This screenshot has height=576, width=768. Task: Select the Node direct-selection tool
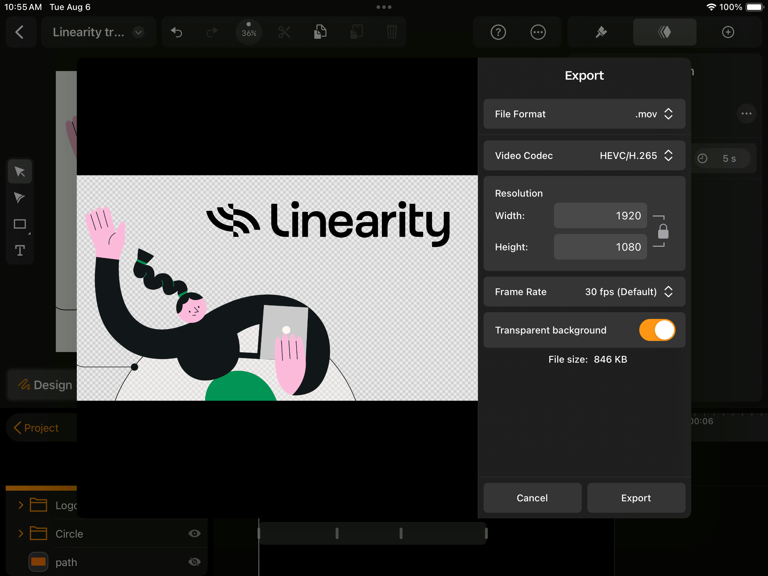[20, 198]
